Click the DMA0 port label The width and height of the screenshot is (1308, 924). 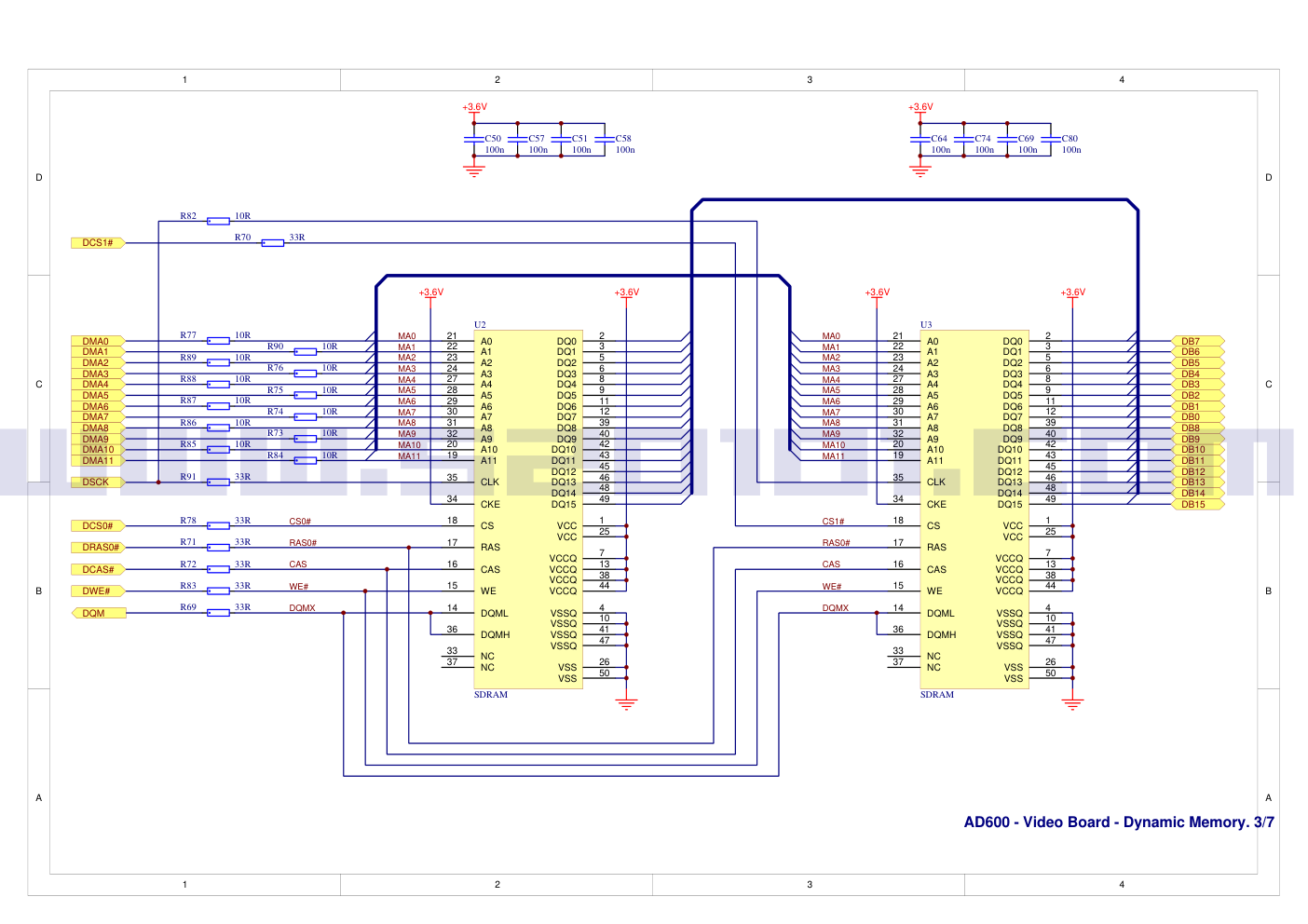98,342
